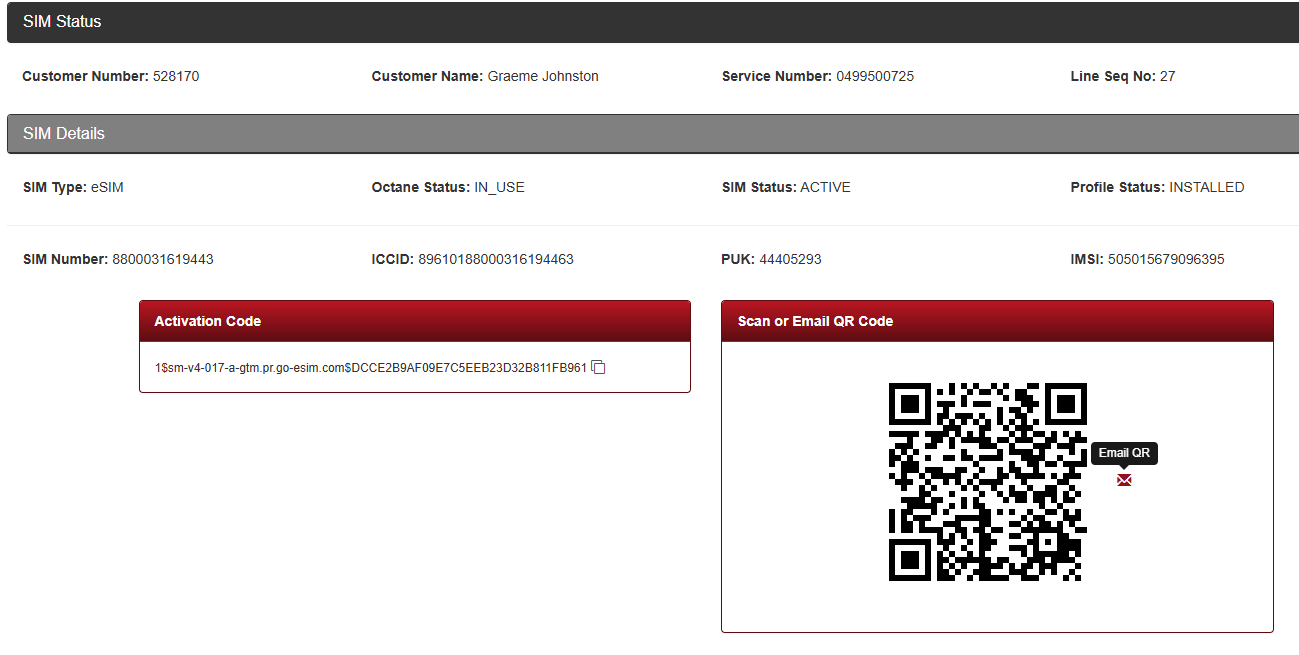Click the Scan or Email QR Code header
Viewport: 1299px width, 655px height.
pos(997,321)
